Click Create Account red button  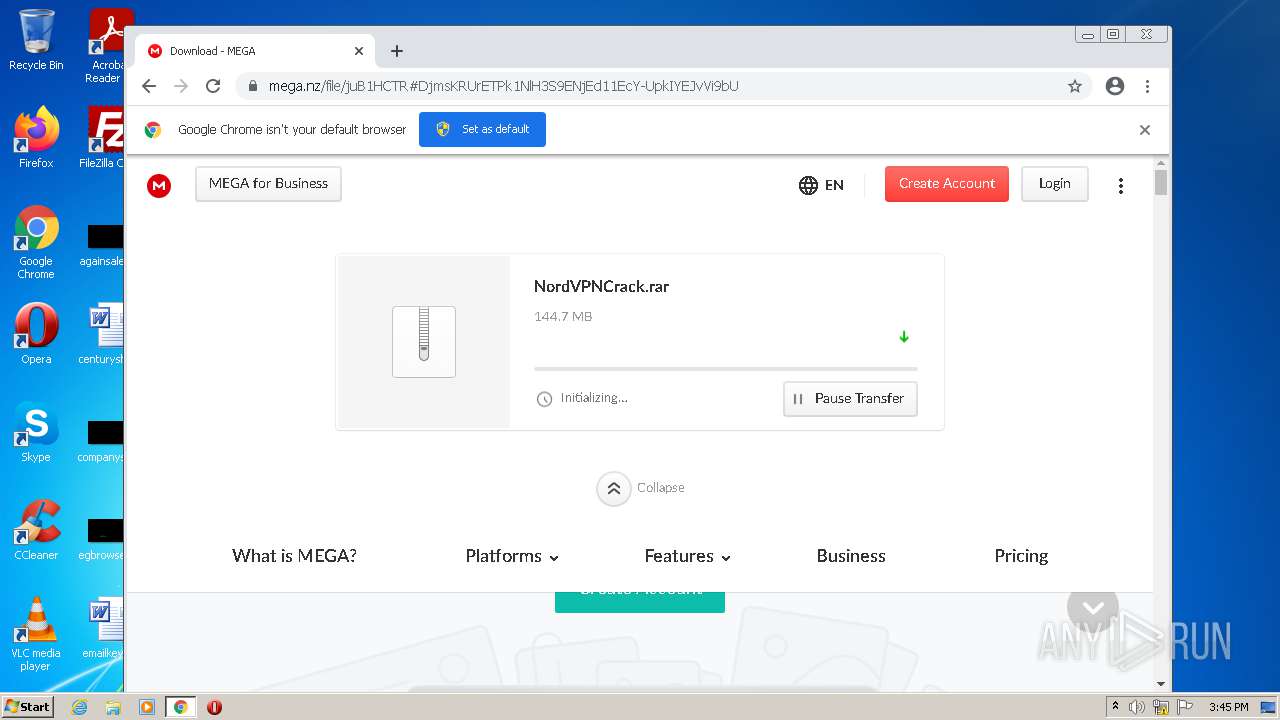(x=947, y=184)
